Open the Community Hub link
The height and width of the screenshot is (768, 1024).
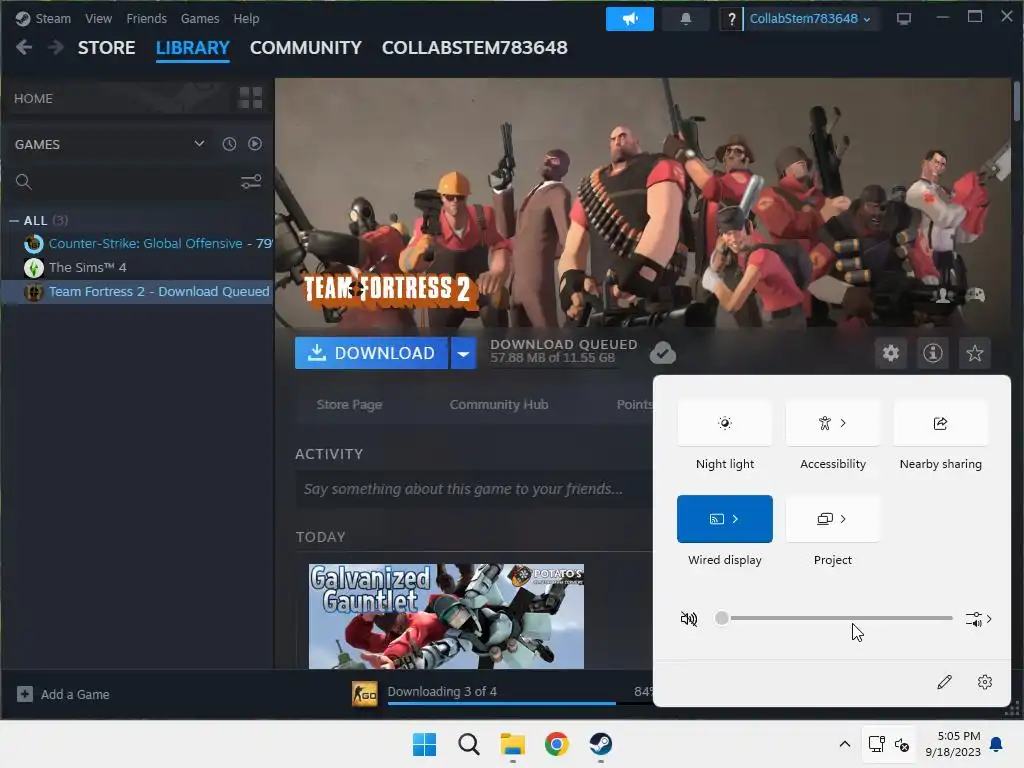[499, 405]
